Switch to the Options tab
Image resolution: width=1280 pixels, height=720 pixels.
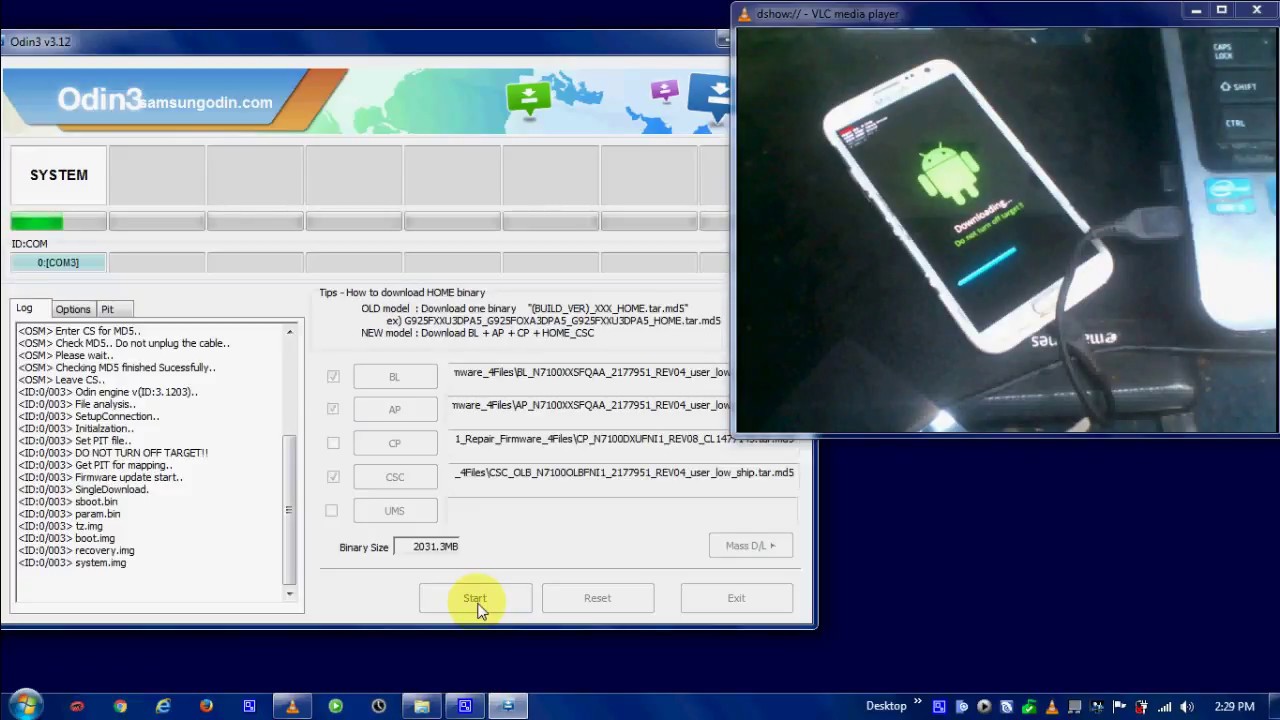point(73,310)
